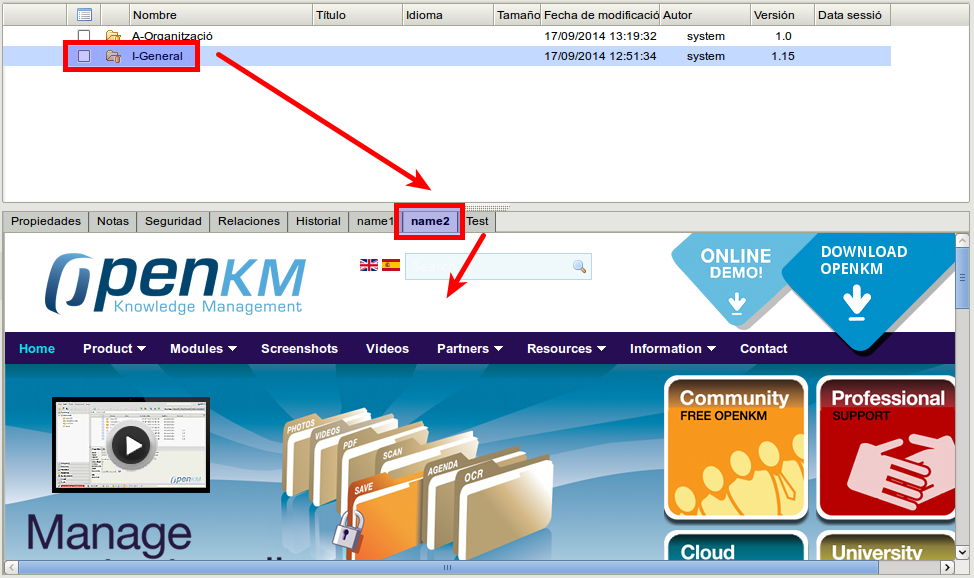Viewport: 974px width, 578px height.
Task: Click the horizontal scrollbar at the bottom
Action: [447, 567]
